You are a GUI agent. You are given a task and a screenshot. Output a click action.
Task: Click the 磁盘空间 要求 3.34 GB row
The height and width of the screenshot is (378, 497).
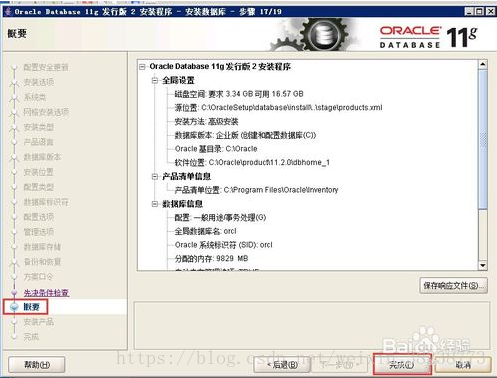click(239, 94)
